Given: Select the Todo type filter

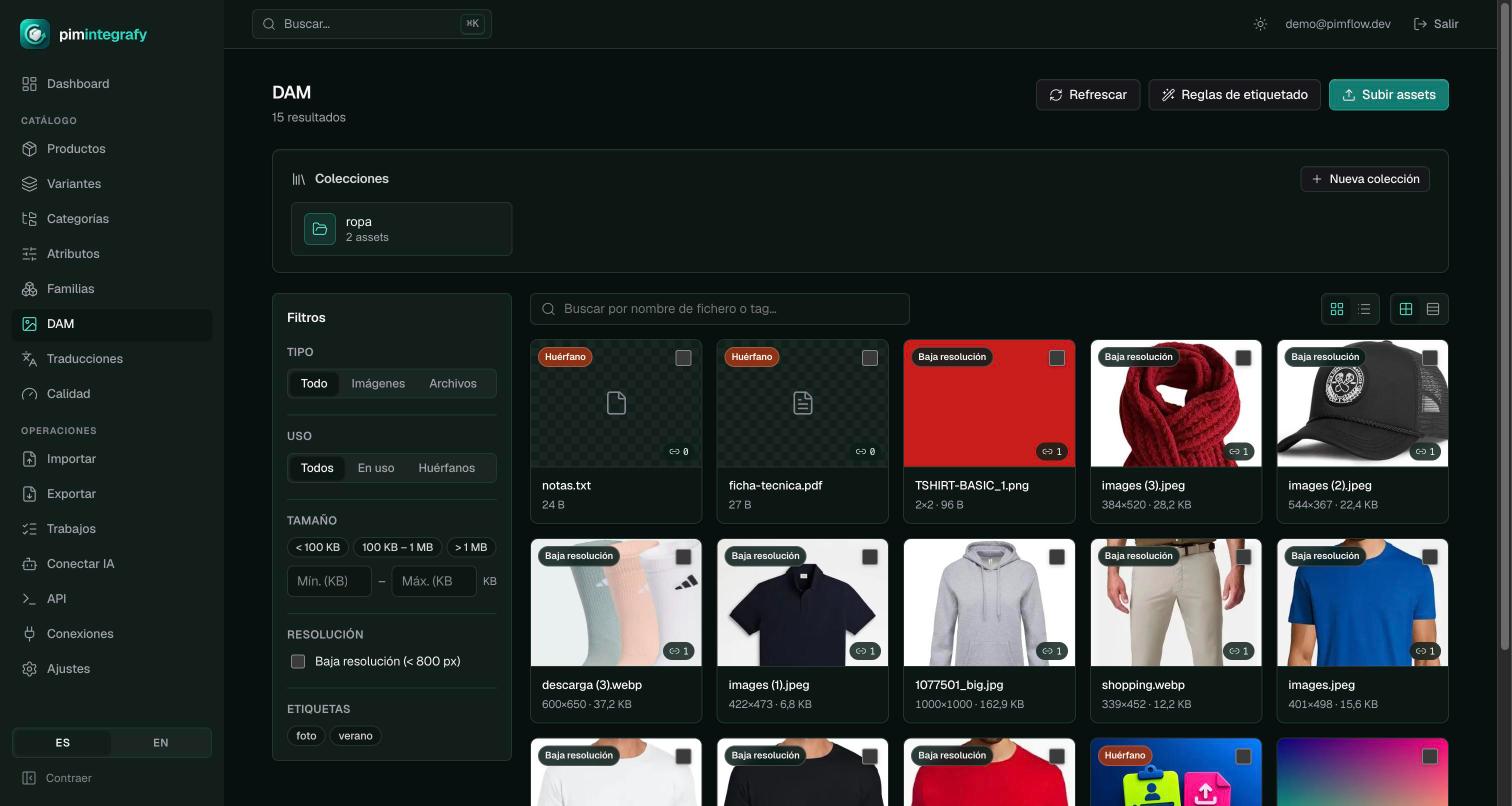Looking at the screenshot, I should [x=314, y=384].
